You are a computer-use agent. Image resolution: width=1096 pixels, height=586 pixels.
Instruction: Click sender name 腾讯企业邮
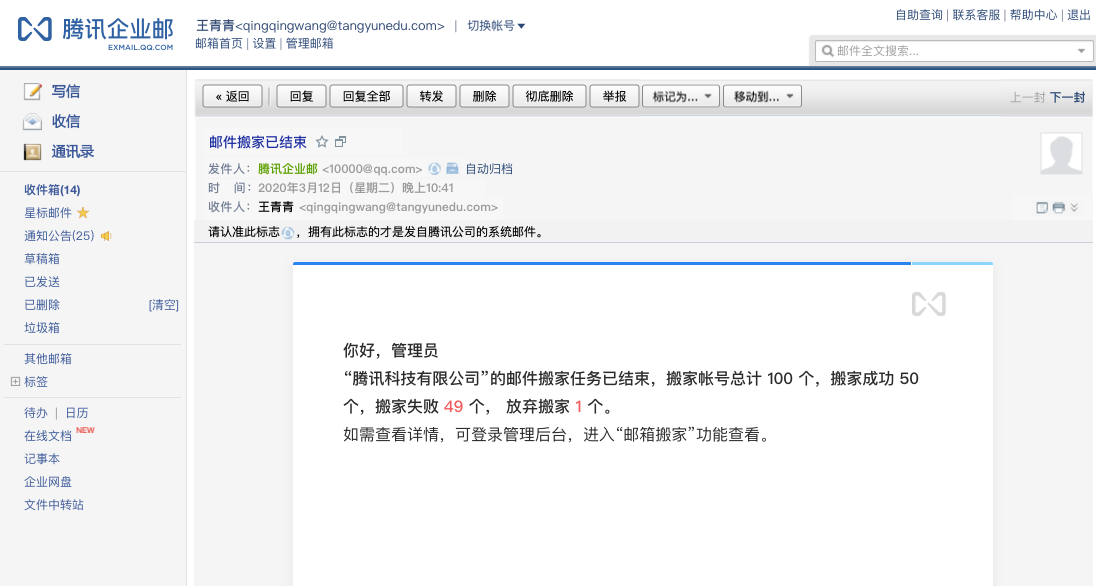(287, 169)
